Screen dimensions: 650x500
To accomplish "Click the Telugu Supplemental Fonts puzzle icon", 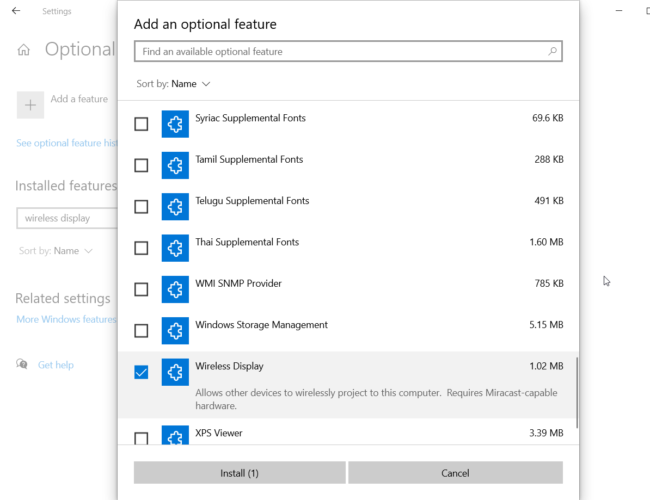I will (175, 206).
